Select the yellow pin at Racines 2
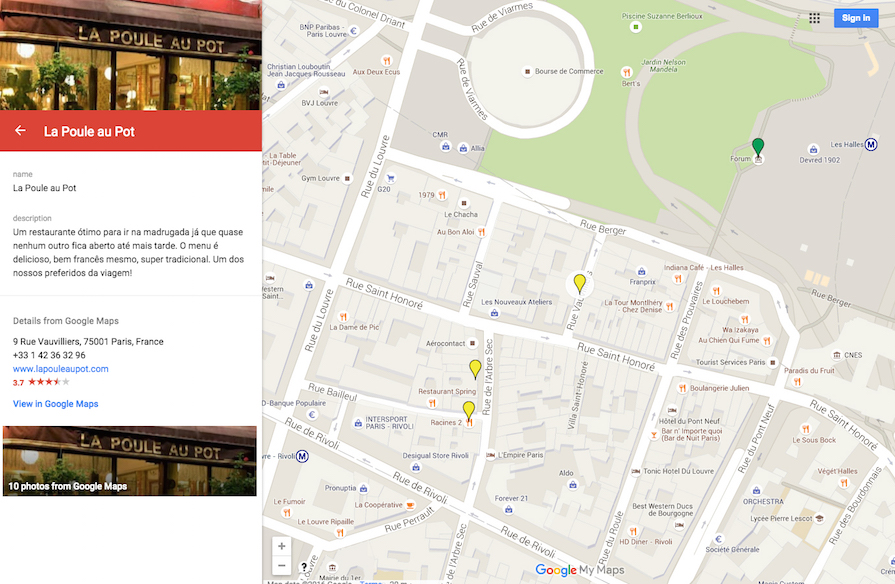The image size is (895, 584). pyautogui.click(x=469, y=410)
